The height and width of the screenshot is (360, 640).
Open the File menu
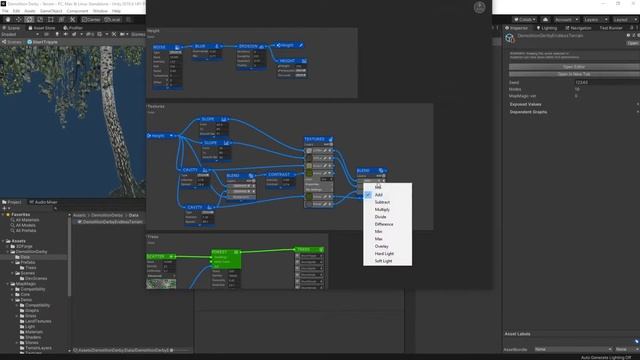pos(5,11)
